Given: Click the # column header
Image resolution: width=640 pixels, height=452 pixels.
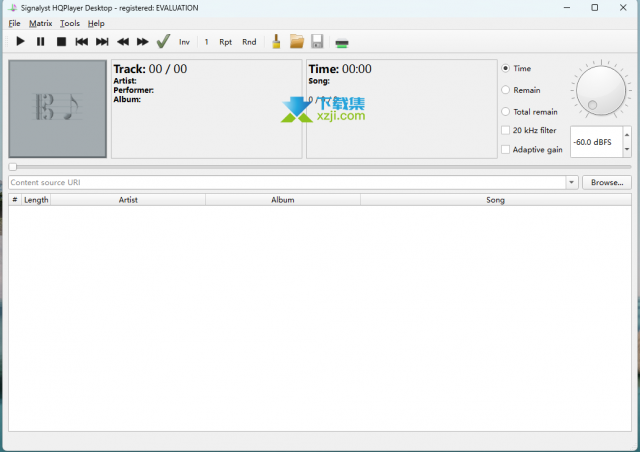Looking at the screenshot, I should [15, 200].
